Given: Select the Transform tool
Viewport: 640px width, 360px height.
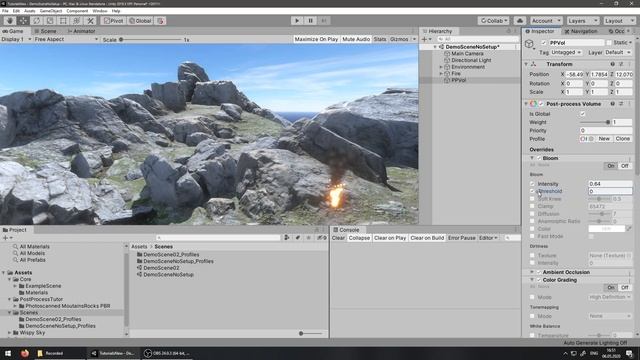Looking at the screenshot, I should pos(77,21).
